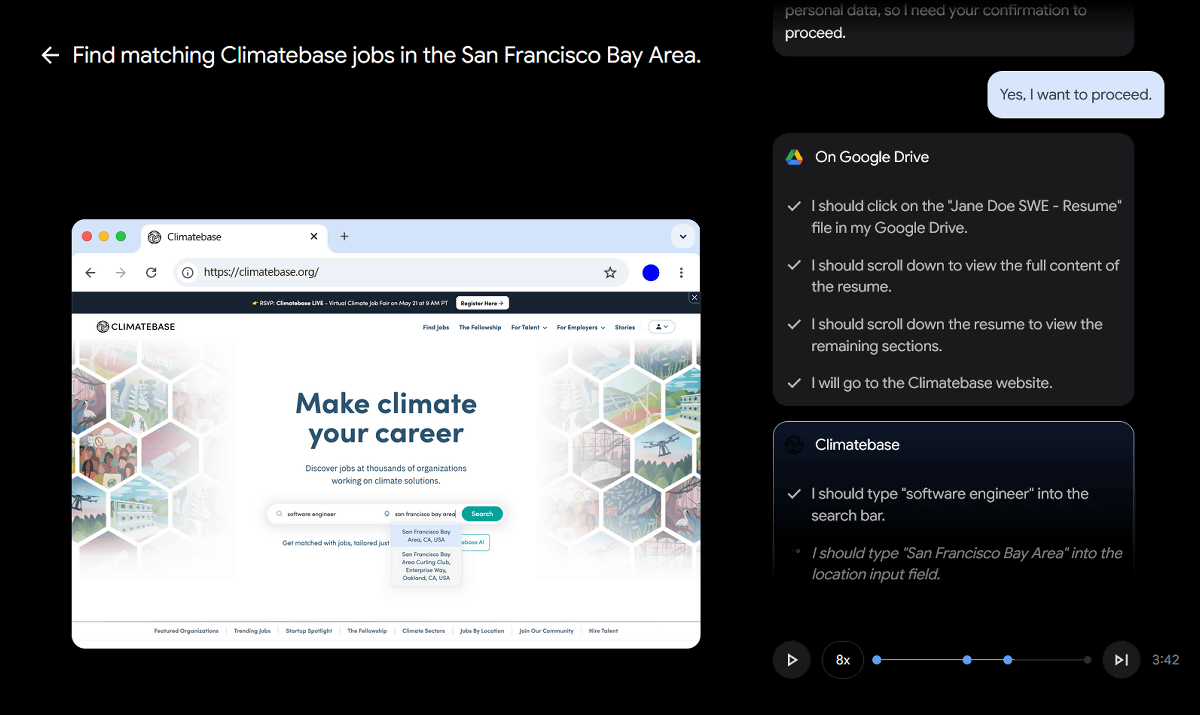Click step 'scroll down to view the full content'
1200x715 pixels.
click(965, 276)
